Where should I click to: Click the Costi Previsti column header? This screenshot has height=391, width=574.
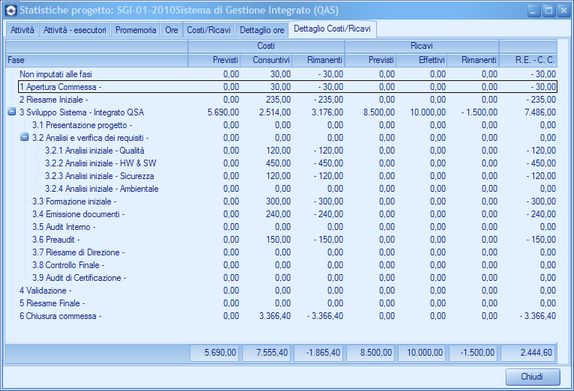click(x=214, y=60)
